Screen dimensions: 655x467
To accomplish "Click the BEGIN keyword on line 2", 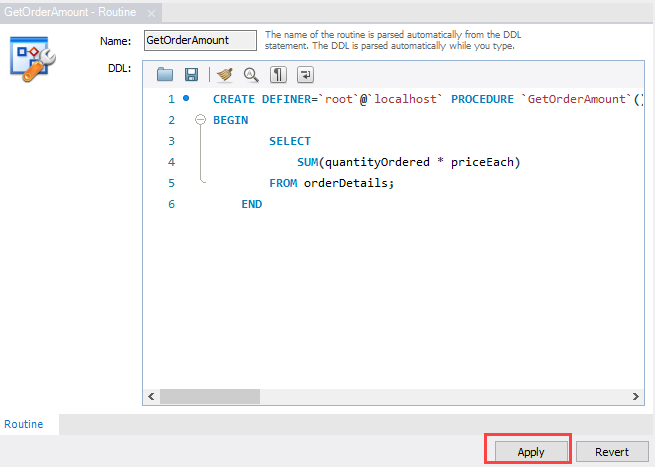I will [231, 120].
